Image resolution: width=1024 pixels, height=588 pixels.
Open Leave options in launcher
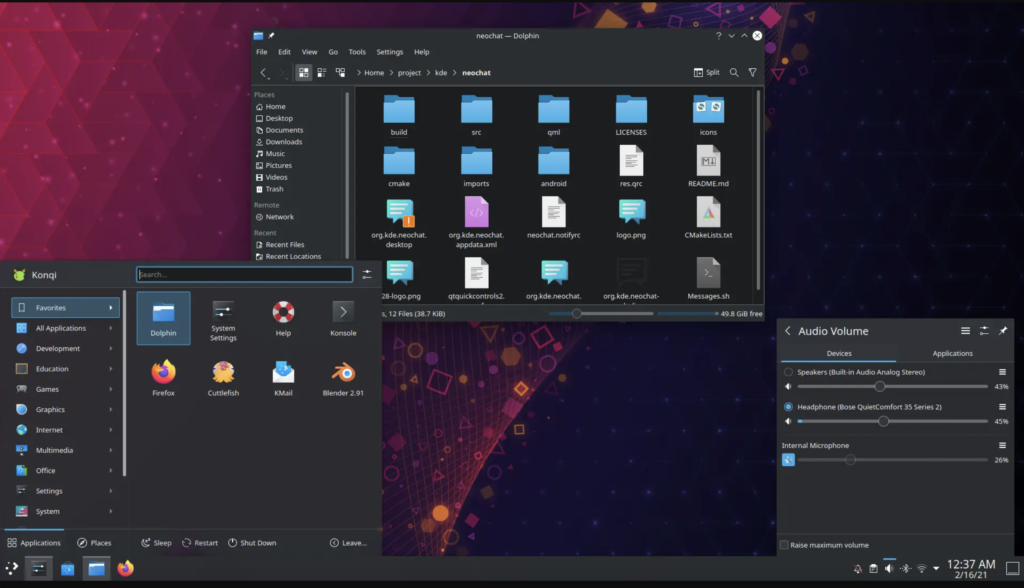[x=348, y=543]
